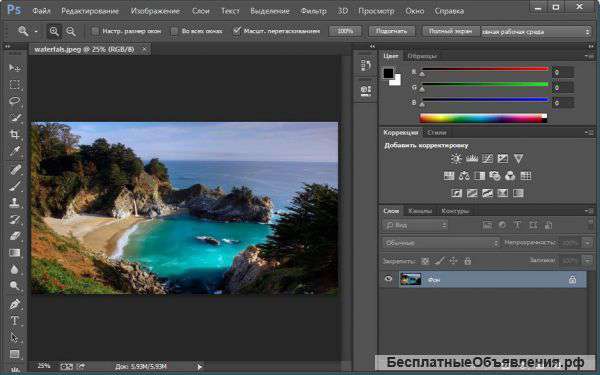Click the foreground black color swatch

tap(388, 73)
